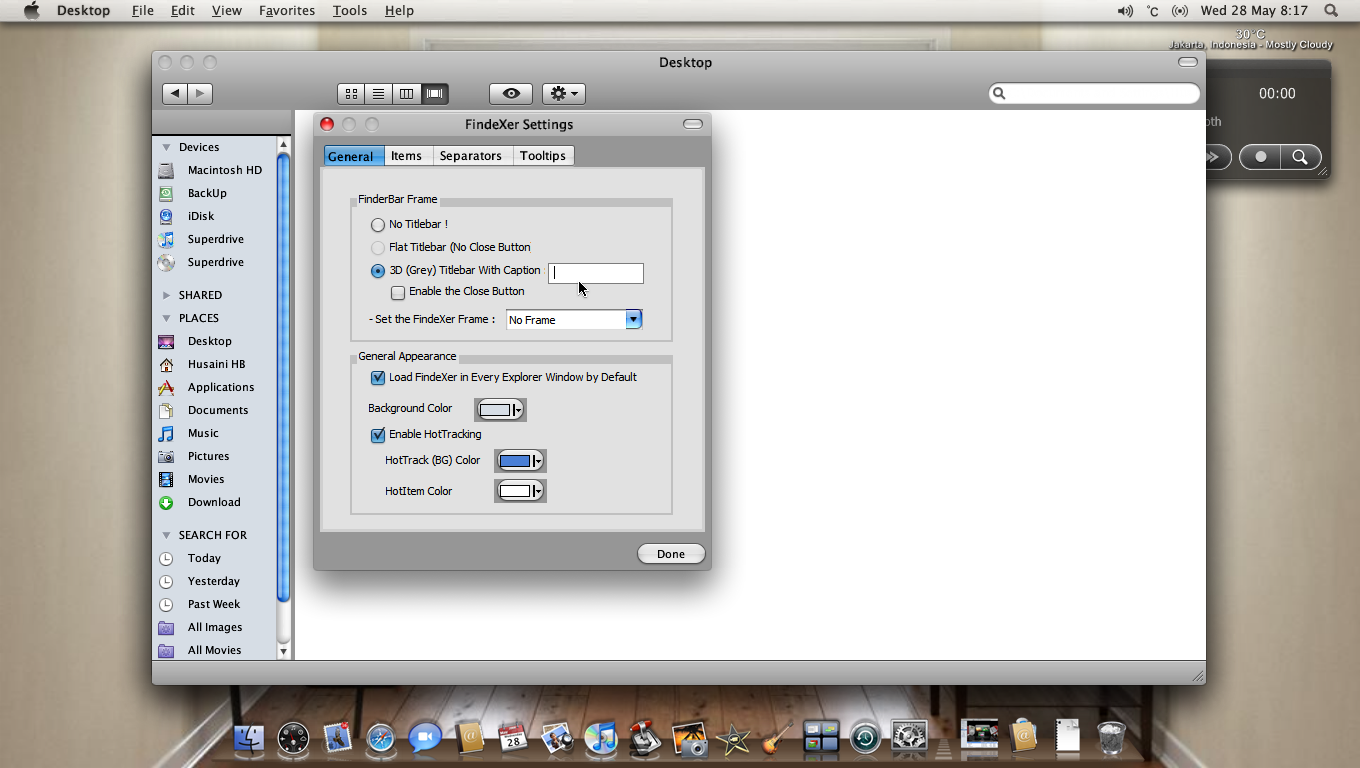
Task: Open the File menu
Action: click(x=142, y=10)
